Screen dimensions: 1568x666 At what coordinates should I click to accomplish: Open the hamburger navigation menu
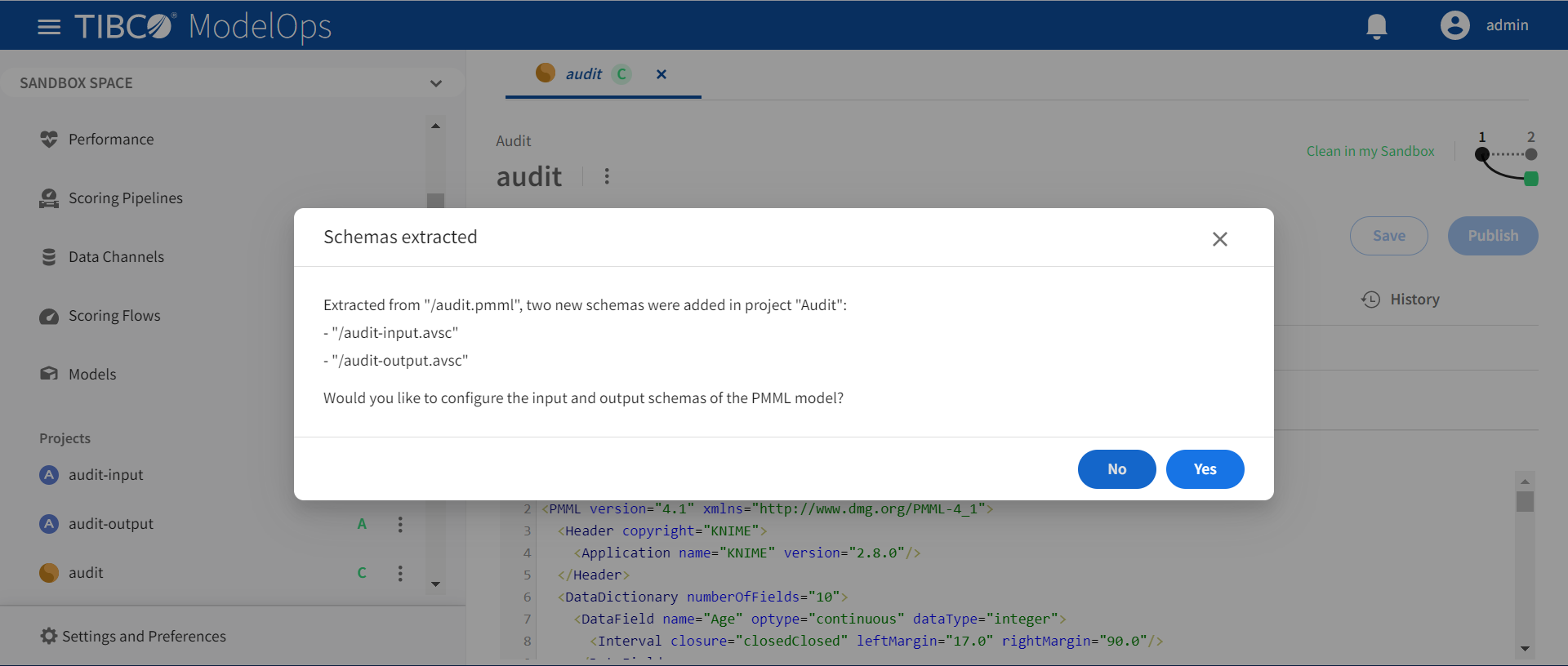pos(49,27)
